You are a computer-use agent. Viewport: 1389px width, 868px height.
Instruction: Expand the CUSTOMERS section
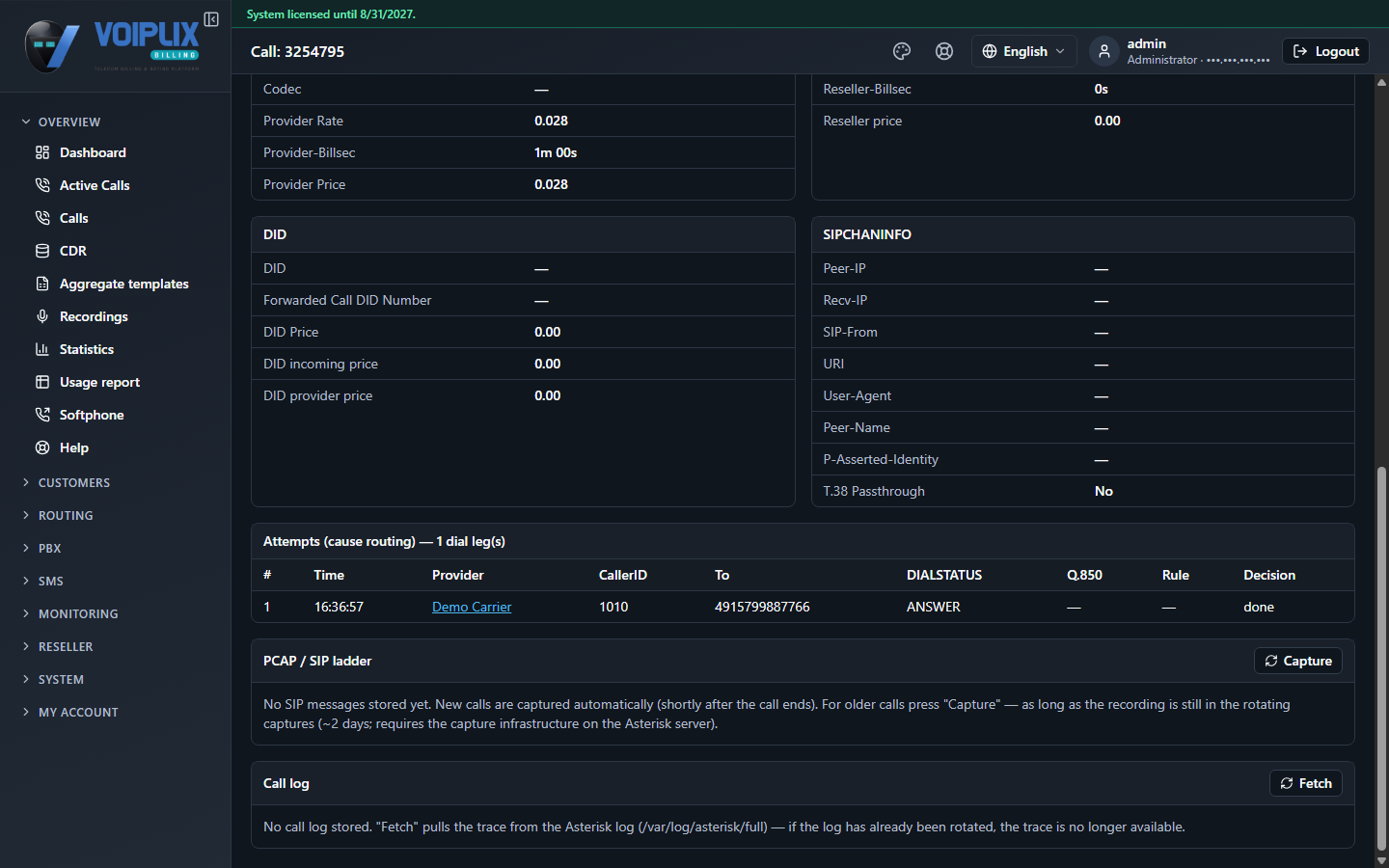point(67,482)
